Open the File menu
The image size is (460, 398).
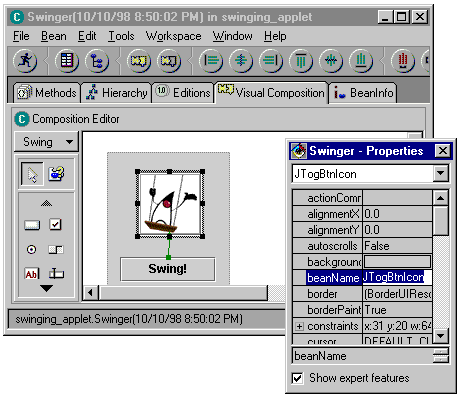coord(21,36)
